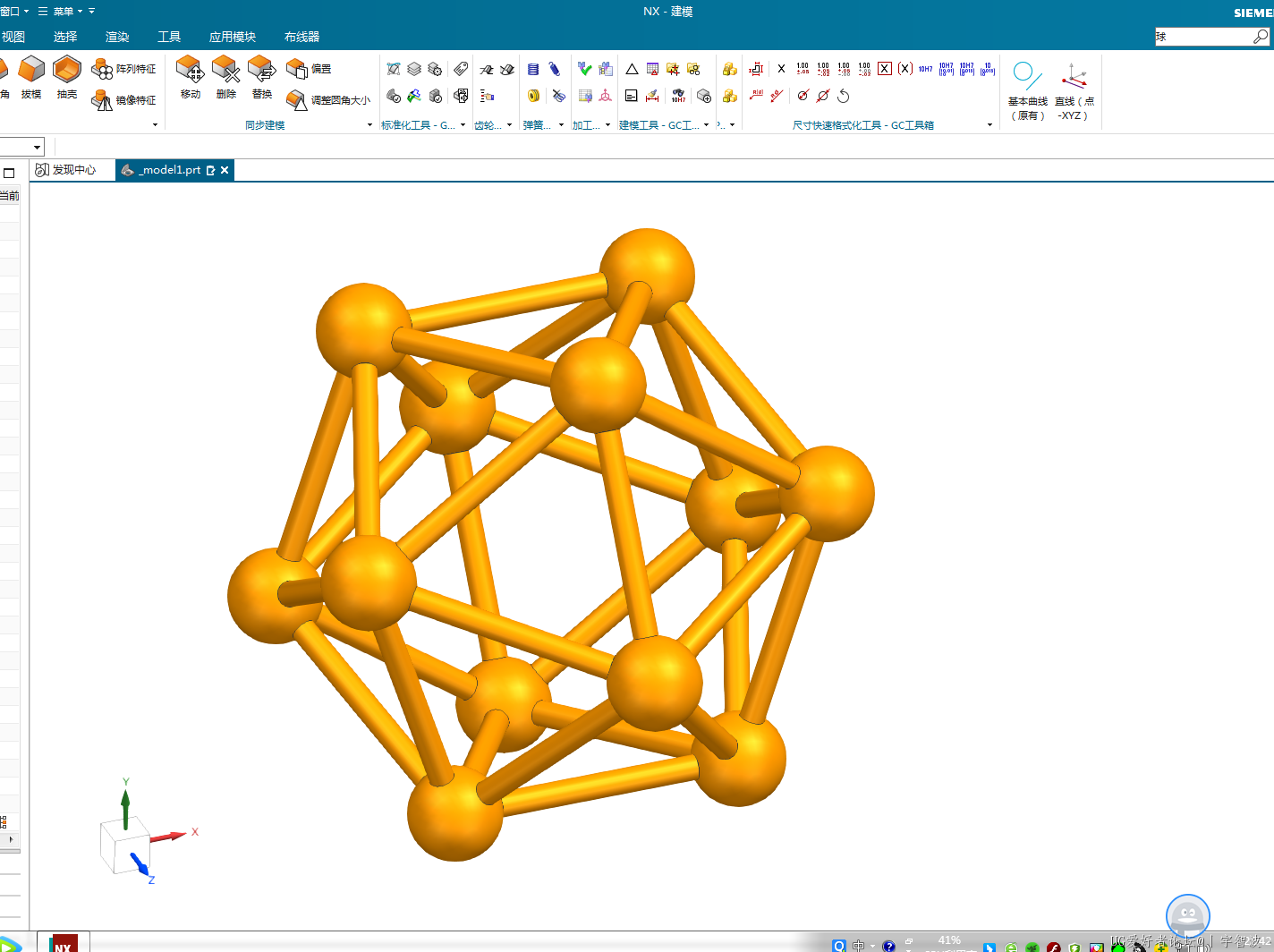The width and height of the screenshot is (1274, 952).
Task: Select Basic Curves (基本曲线 原有) tool
Action: 1027,90
